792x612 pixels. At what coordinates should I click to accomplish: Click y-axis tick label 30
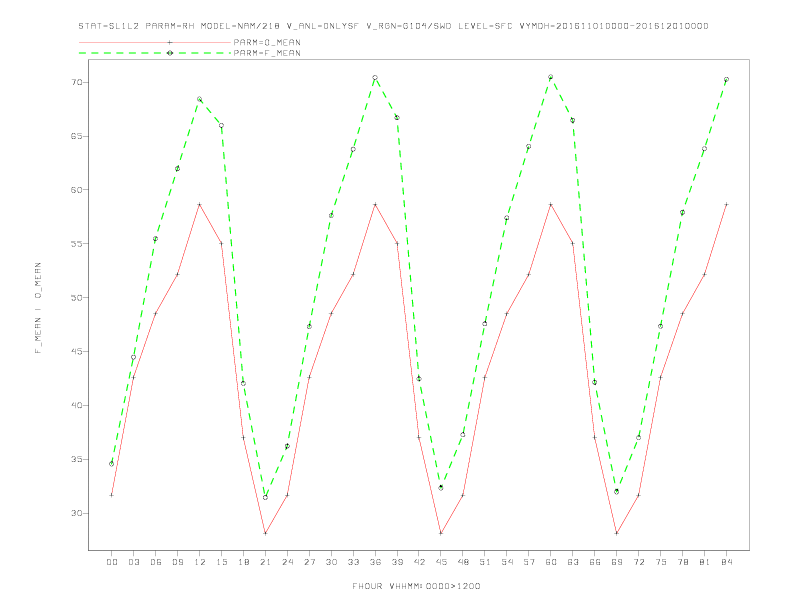coord(77,513)
